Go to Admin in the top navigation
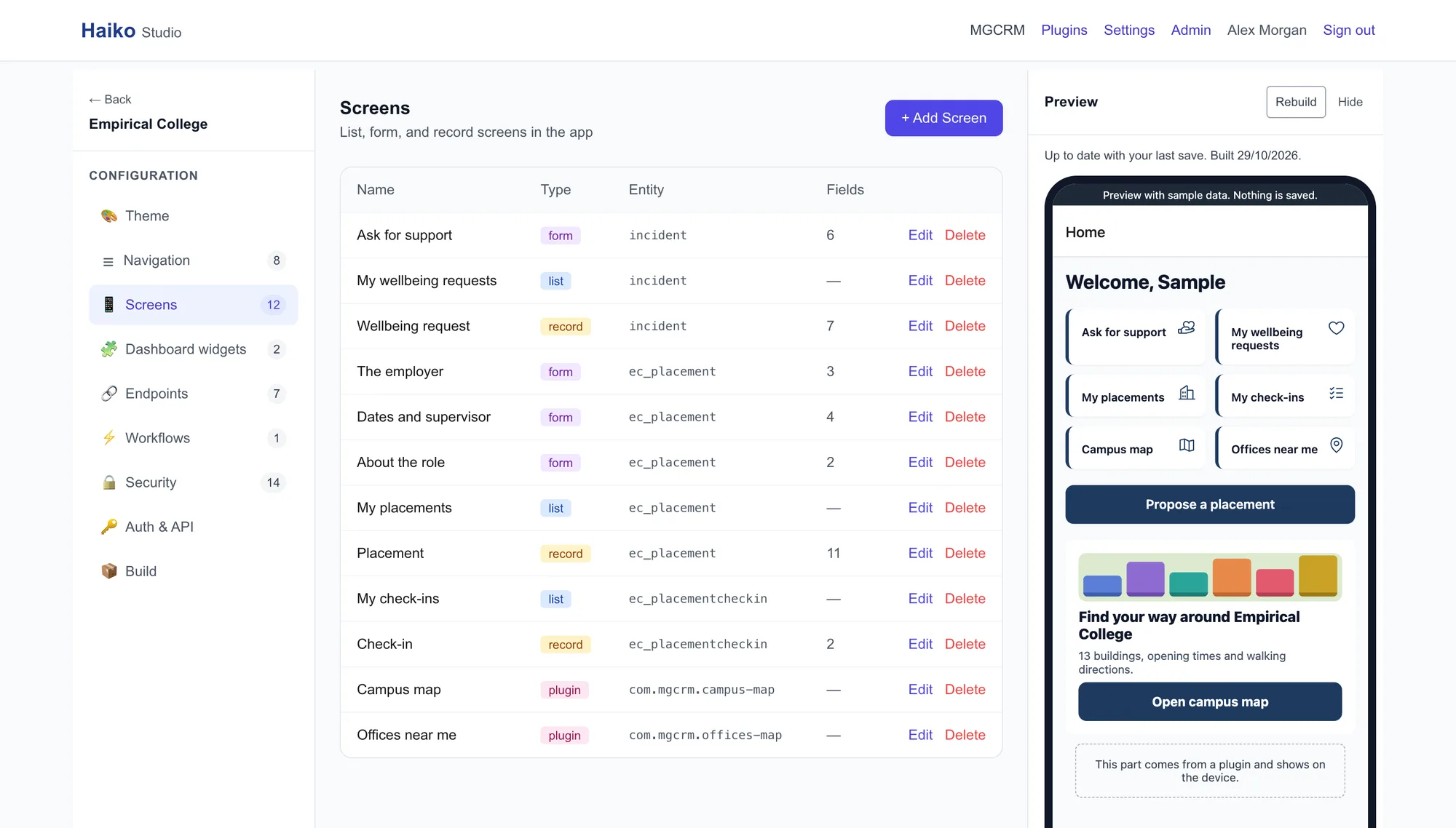1456x828 pixels. [1190, 31]
